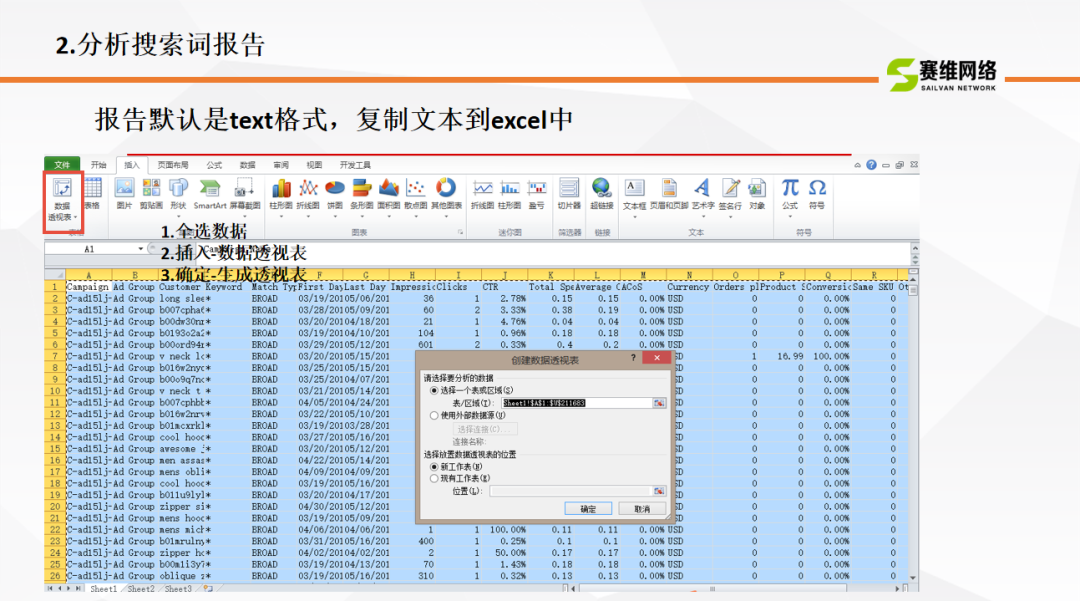Expand the 形状 shapes dropdown
This screenshot has height=601, width=1080.
pyautogui.click(x=178, y=216)
